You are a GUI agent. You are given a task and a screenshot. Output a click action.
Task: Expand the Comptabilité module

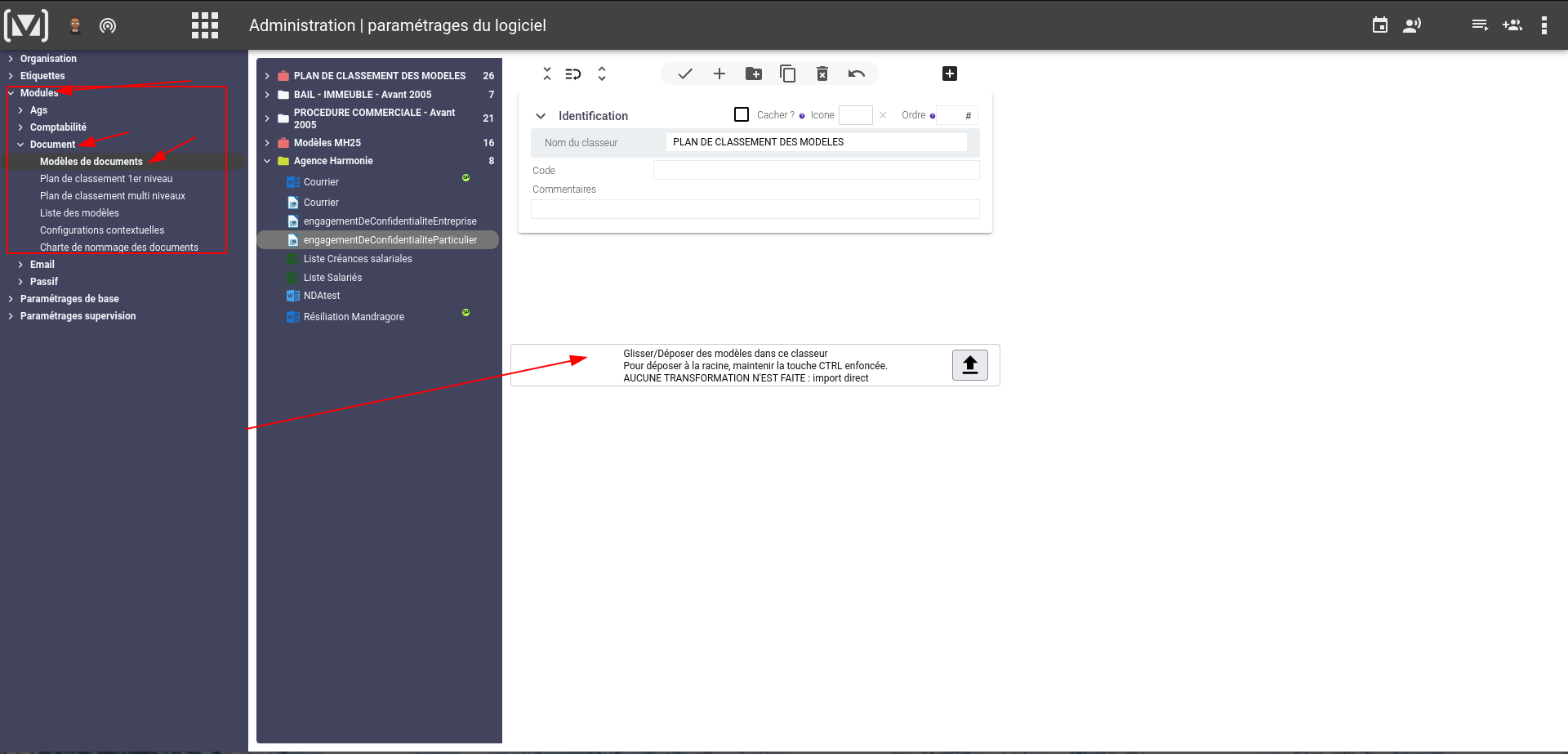pos(20,127)
